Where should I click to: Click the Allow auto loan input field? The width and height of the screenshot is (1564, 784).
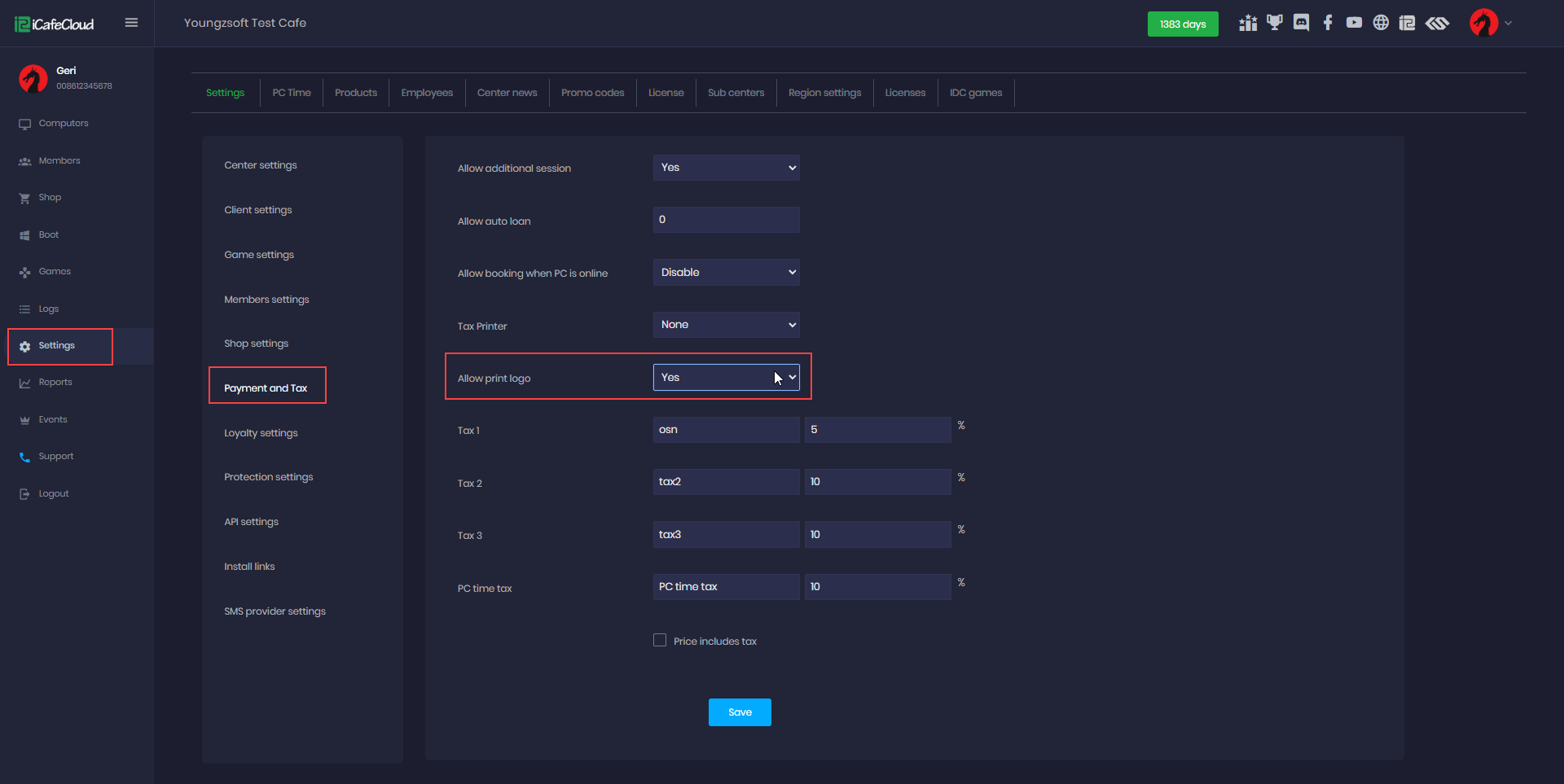click(726, 220)
